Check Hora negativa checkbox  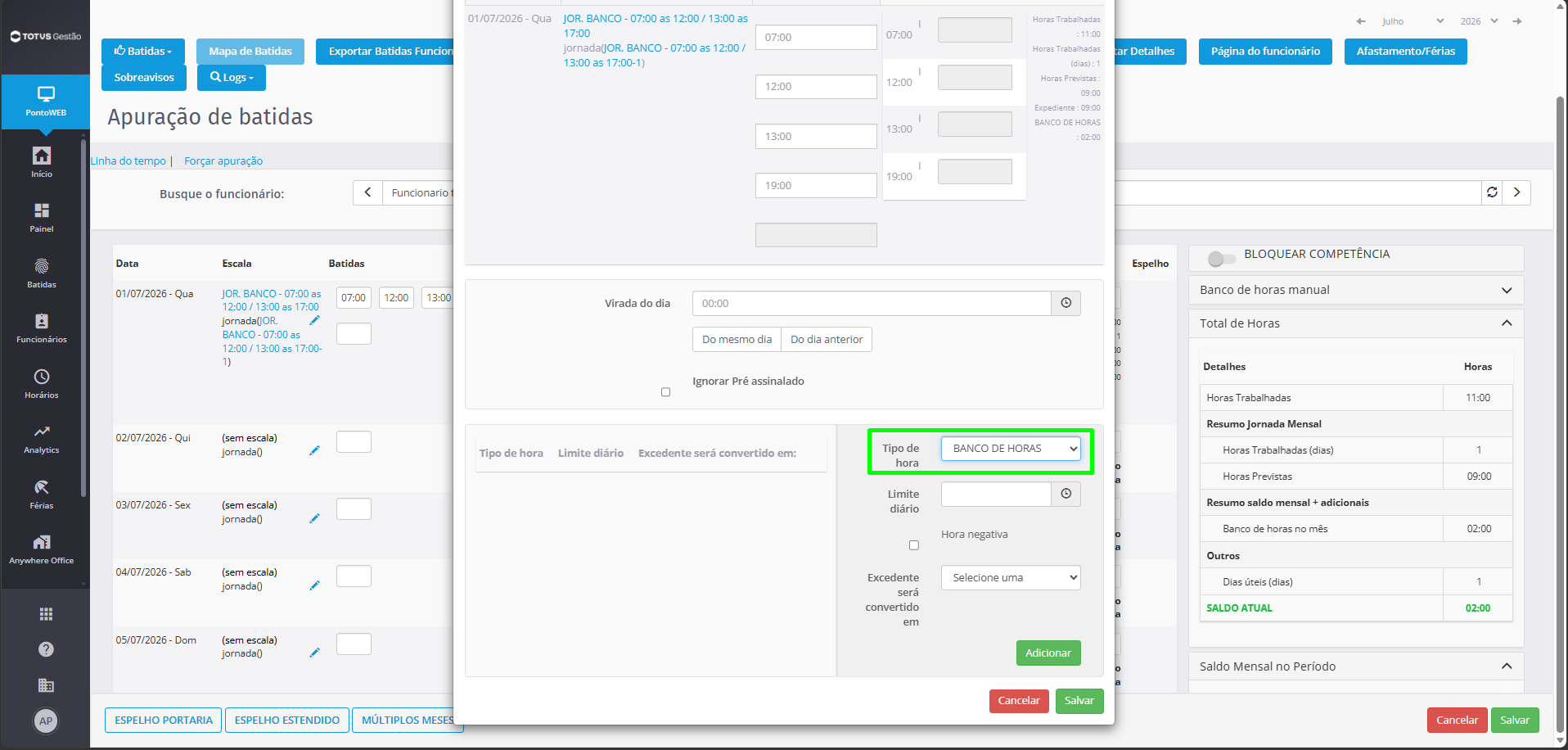point(913,545)
